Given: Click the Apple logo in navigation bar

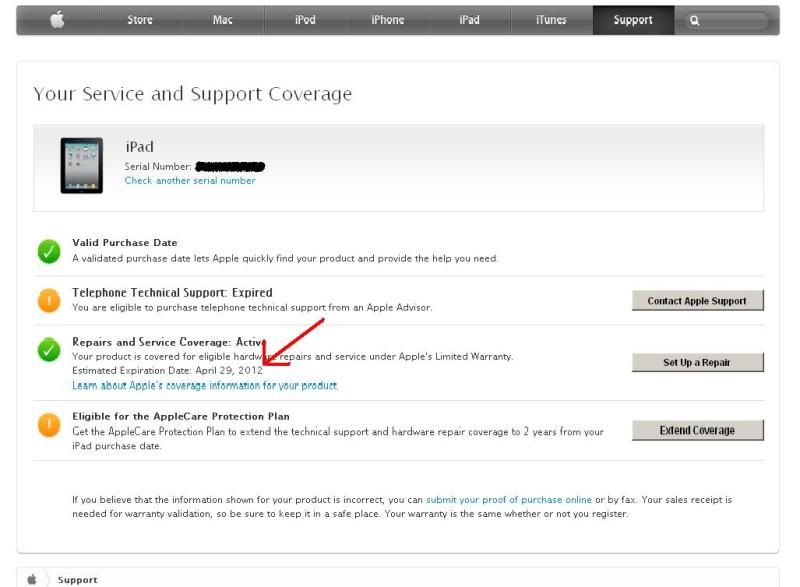Looking at the screenshot, I should click(x=58, y=20).
